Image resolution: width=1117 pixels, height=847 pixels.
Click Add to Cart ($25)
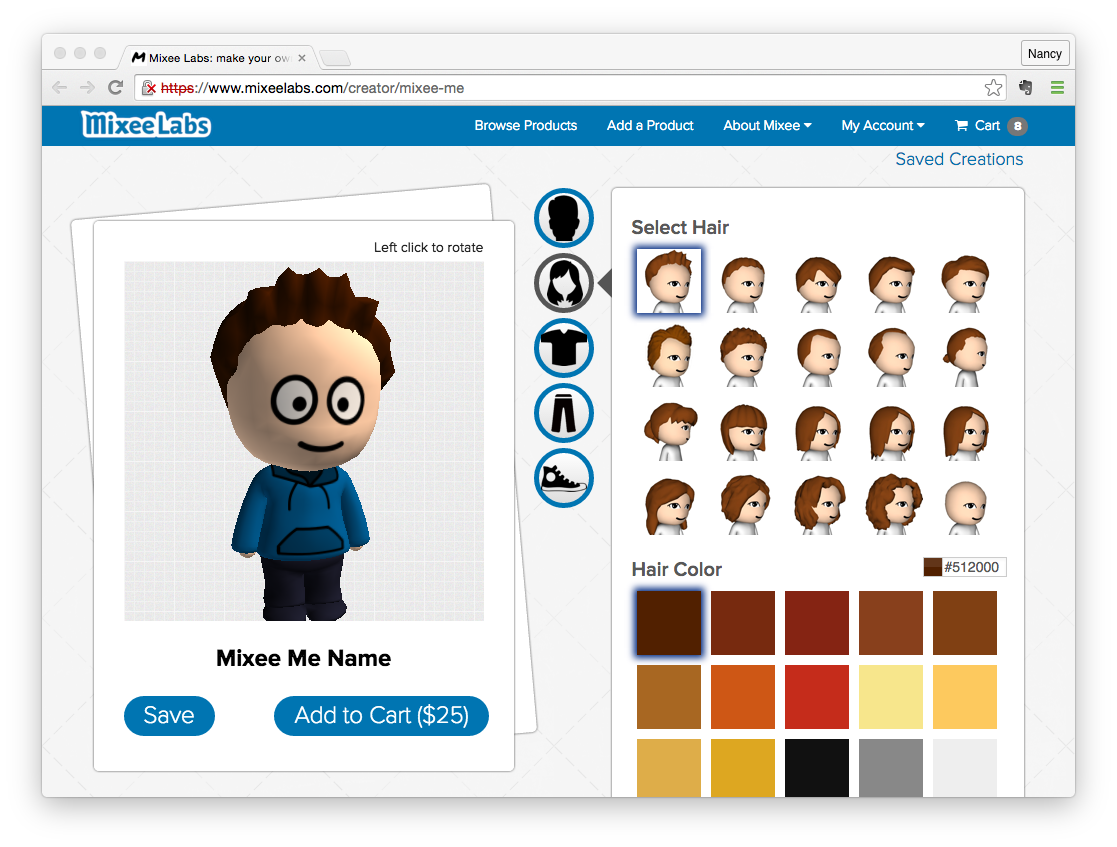[x=381, y=716]
